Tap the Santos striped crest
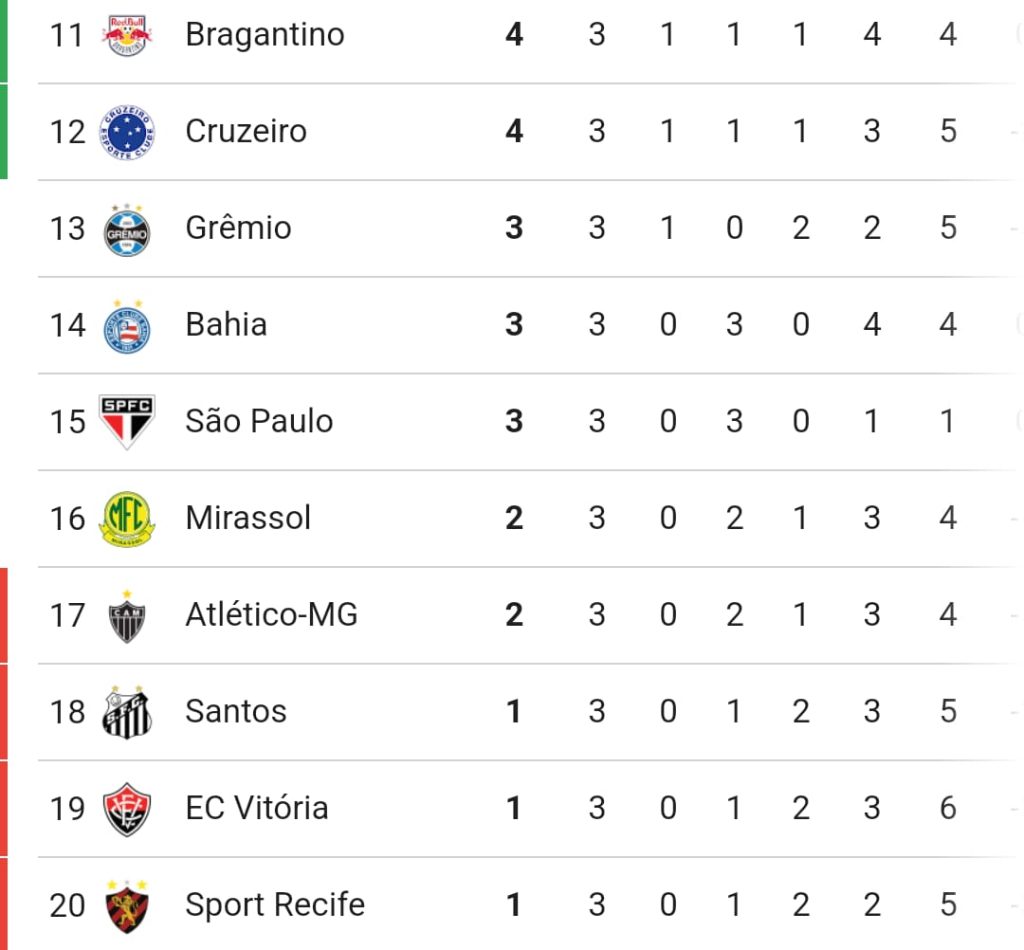 127,712
